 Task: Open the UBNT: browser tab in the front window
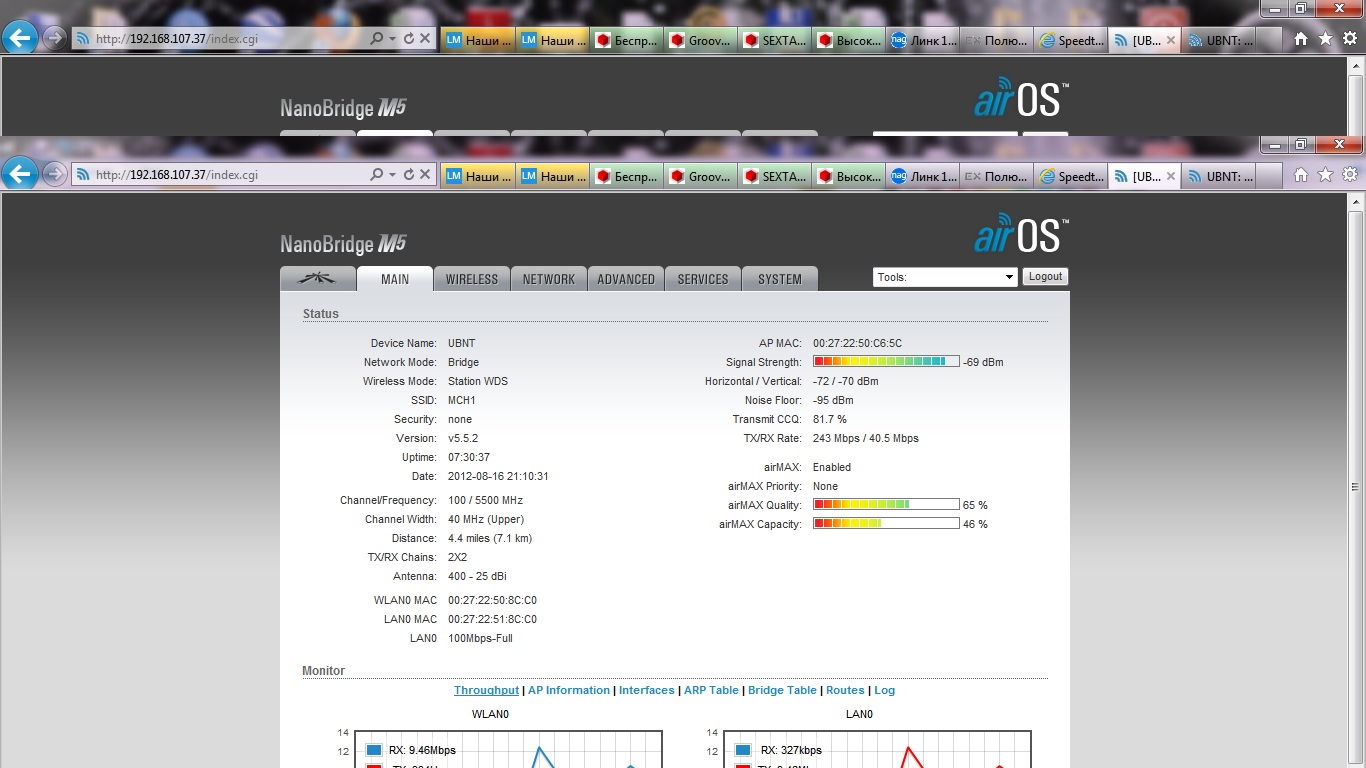[x=1220, y=176]
